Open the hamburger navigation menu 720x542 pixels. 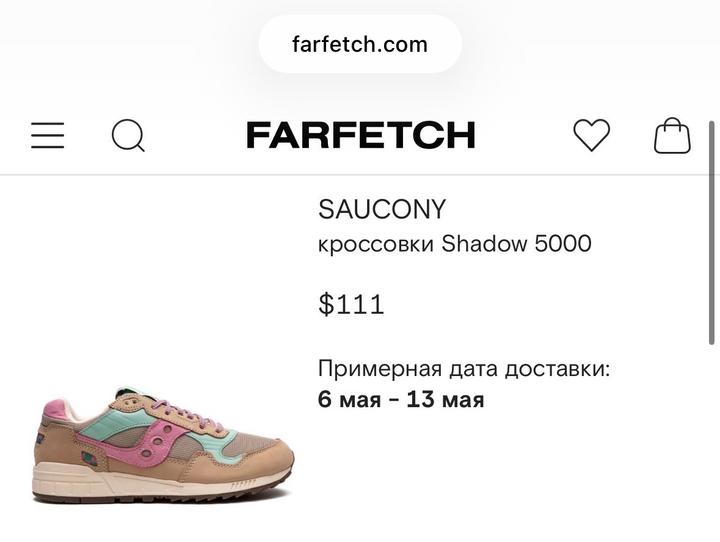[48, 135]
